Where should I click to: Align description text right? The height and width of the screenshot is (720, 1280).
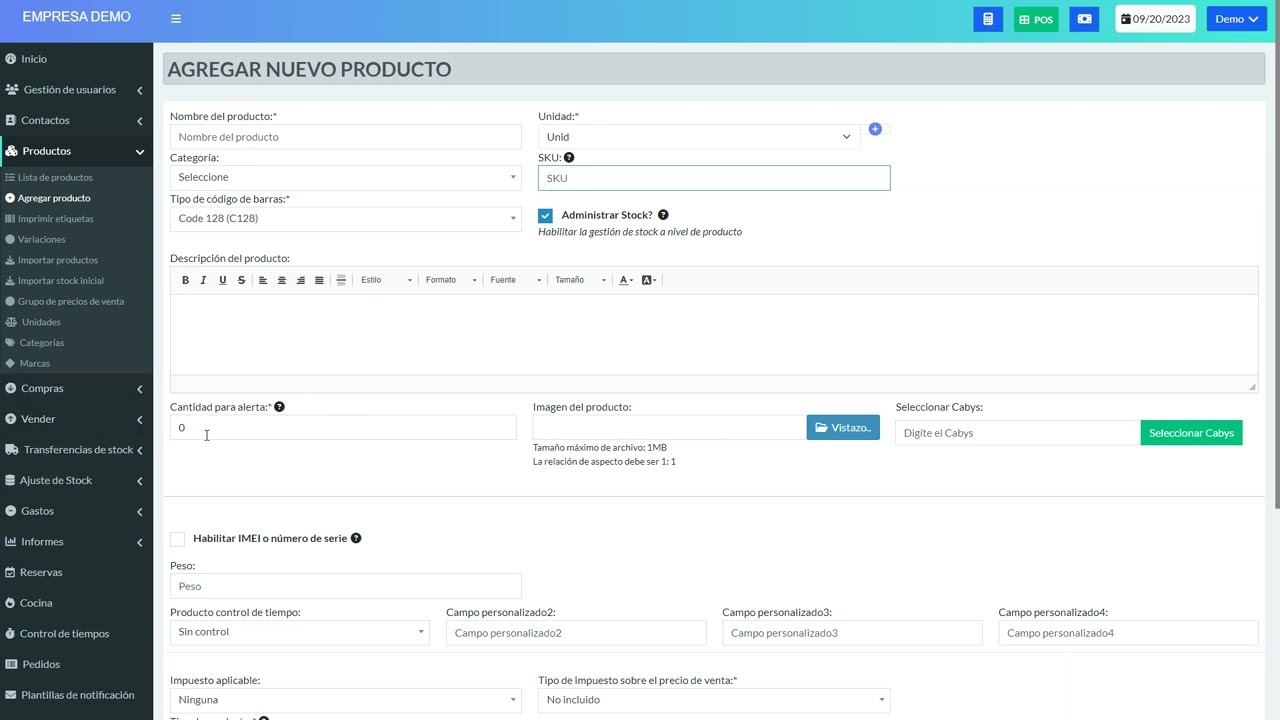click(x=301, y=280)
